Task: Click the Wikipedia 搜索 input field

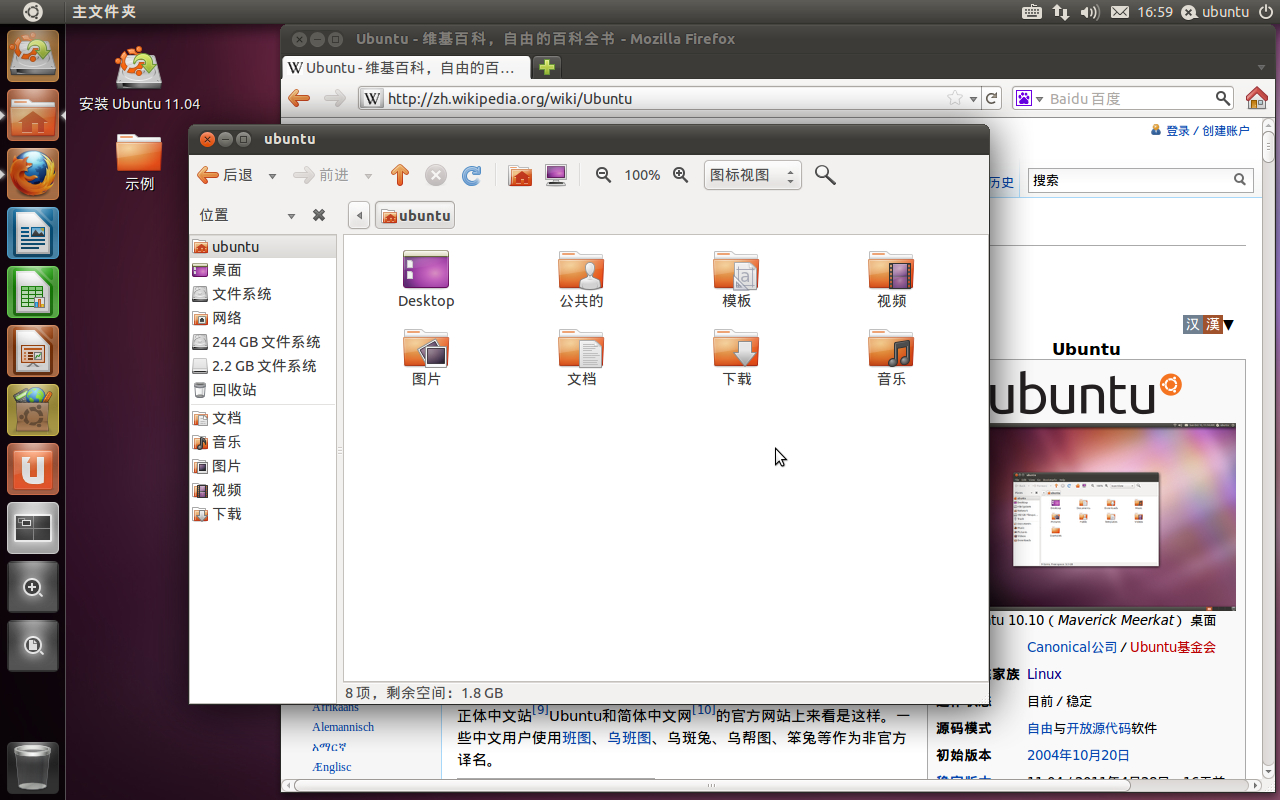Action: [x=1130, y=180]
